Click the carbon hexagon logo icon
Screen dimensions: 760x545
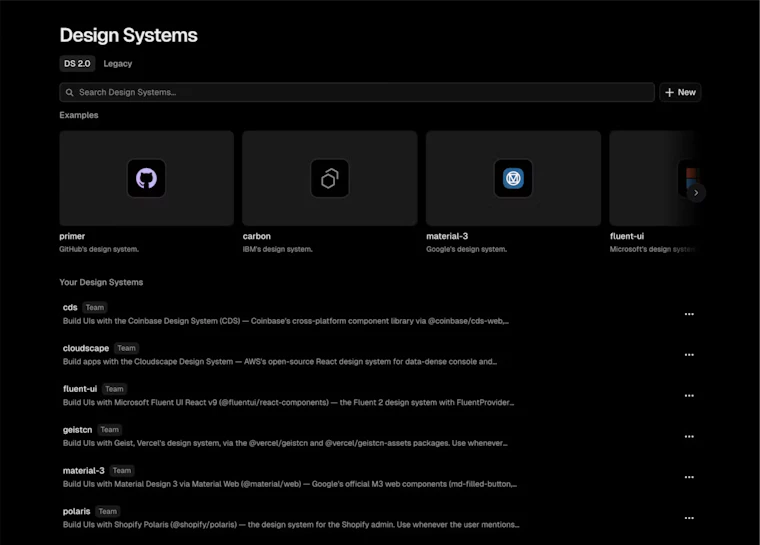330,178
